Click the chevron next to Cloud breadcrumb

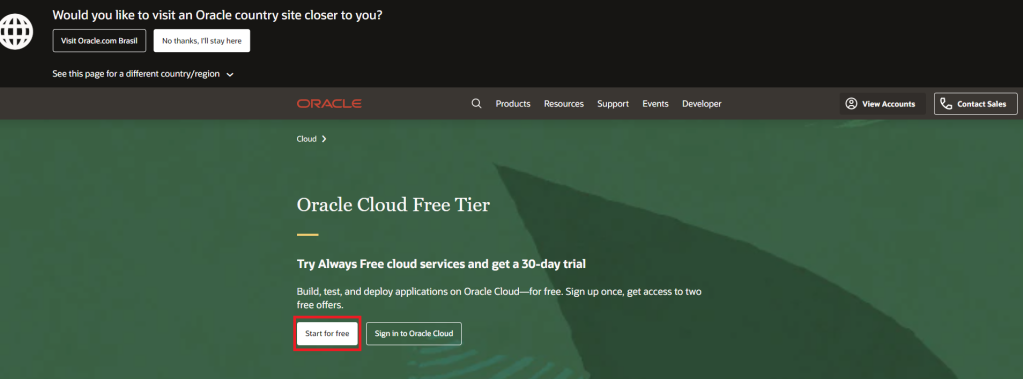(324, 139)
